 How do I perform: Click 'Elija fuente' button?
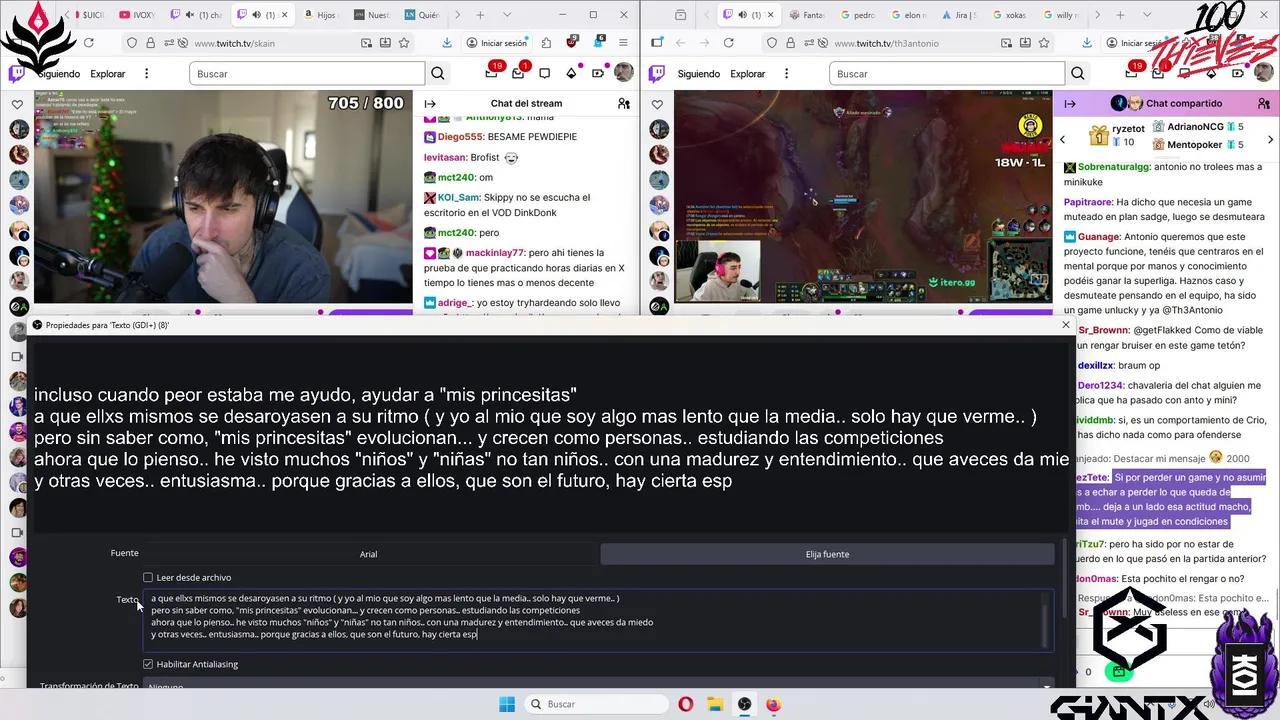827,554
